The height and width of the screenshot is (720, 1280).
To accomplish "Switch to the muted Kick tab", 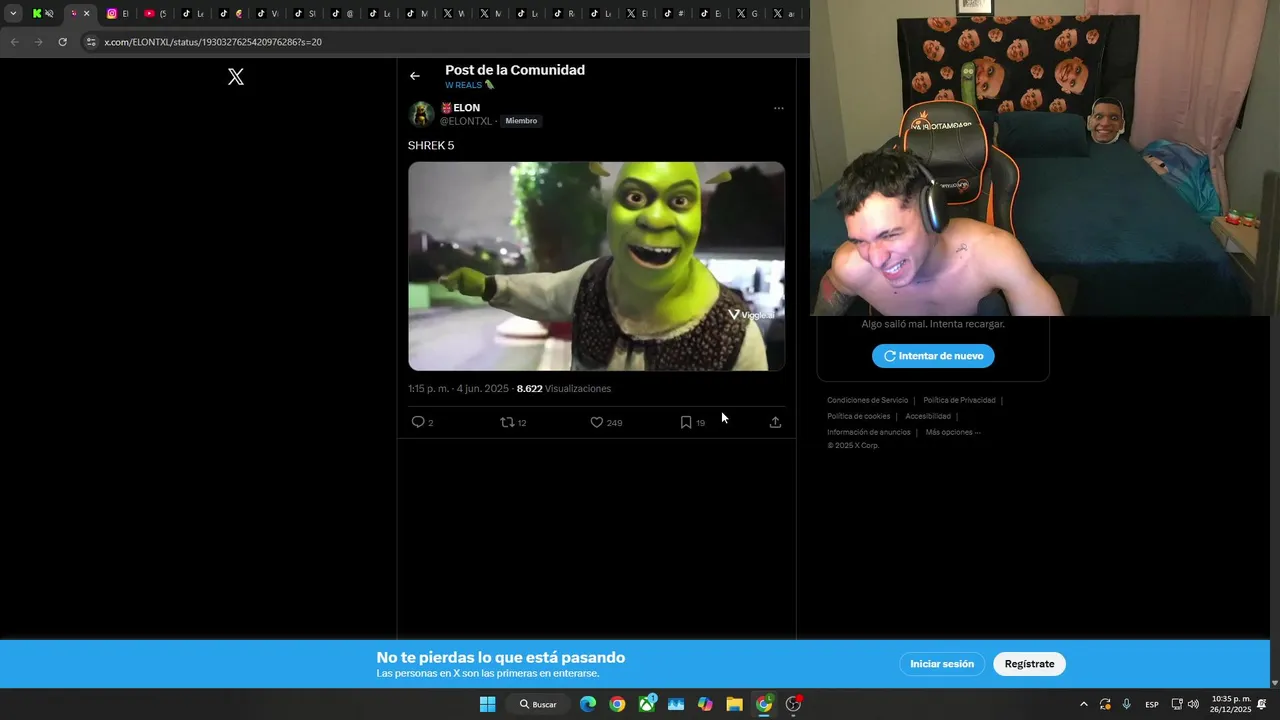I will pyautogui.click(x=43, y=14).
